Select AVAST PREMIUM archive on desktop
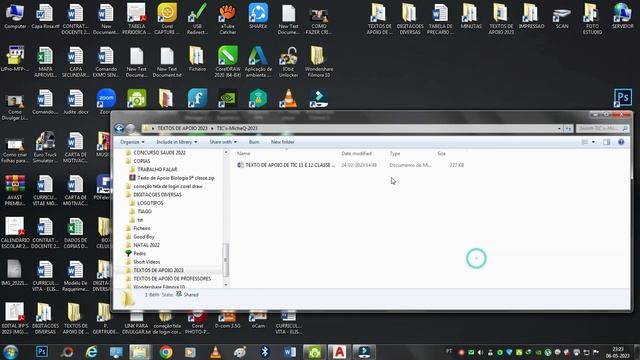Screen dimensions: 640x360 (x=15, y=190)
